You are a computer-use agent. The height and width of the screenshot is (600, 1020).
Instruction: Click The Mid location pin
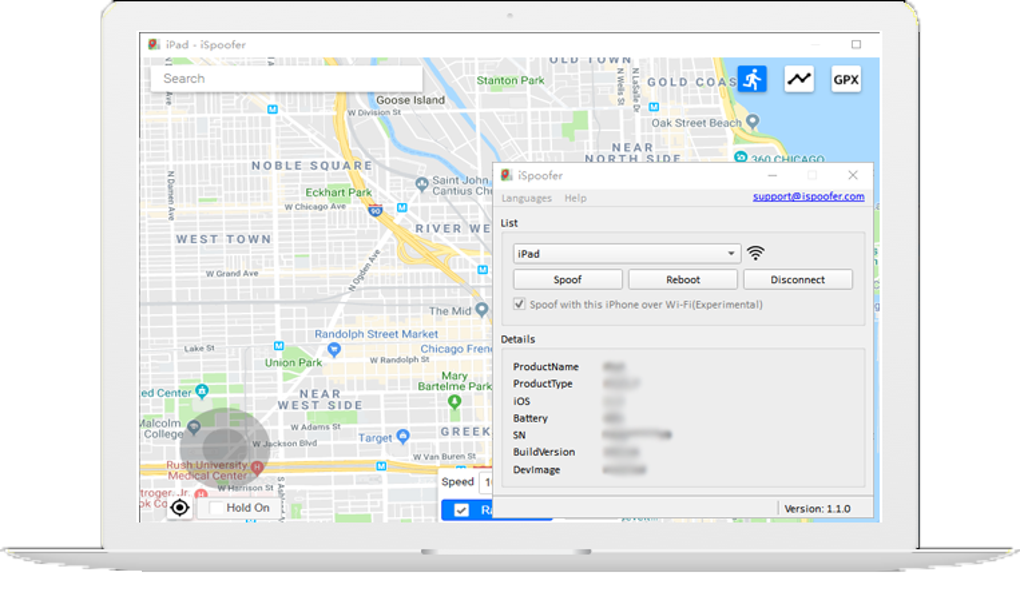pyautogui.click(x=481, y=310)
